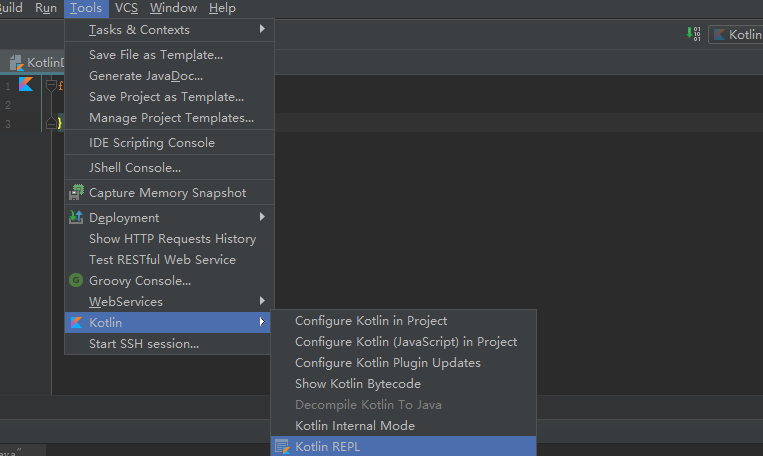Open Groovy Console... entry
763x456 pixels.
point(167,281)
